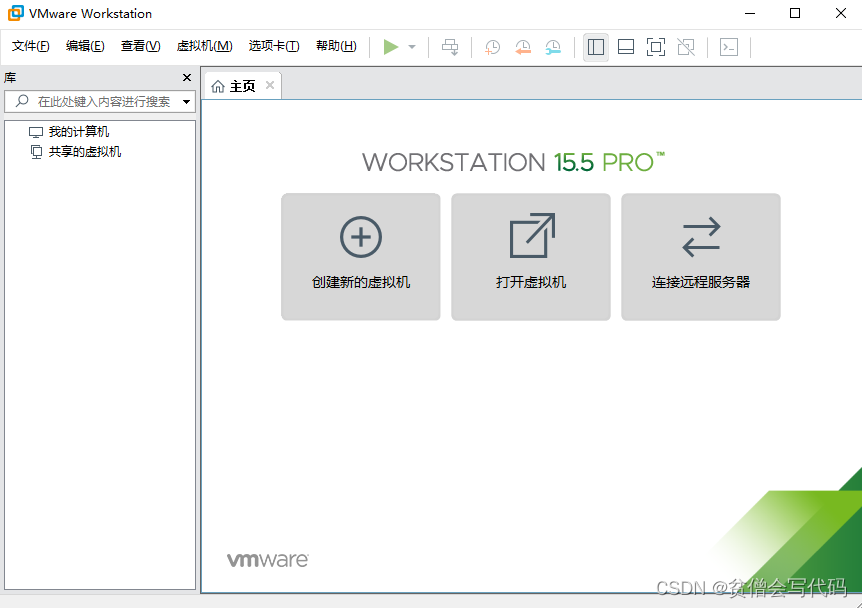862x608 pixels.
Task: Toggle the thumbnail bar view icon
Action: (x=626, y=47)
